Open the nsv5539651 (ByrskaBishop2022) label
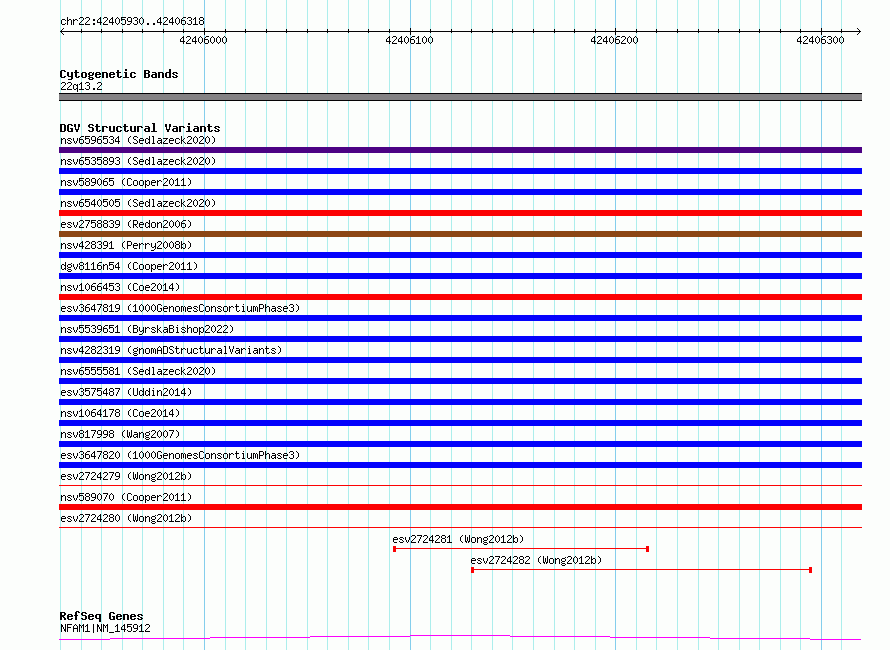The image size is (890, 650). 147,329
